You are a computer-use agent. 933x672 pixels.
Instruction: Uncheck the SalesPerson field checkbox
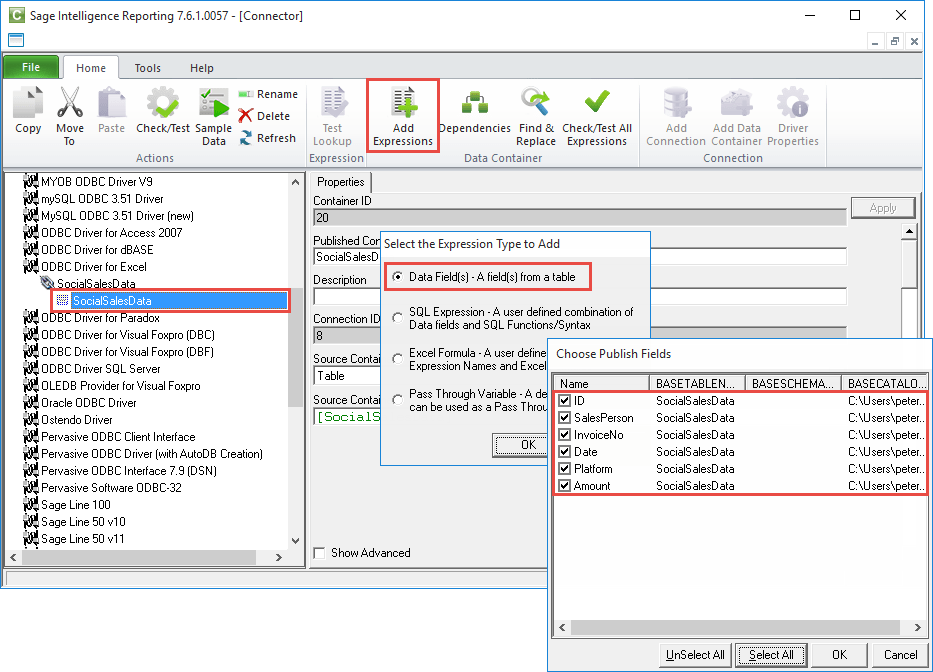[x=565, y=418]
